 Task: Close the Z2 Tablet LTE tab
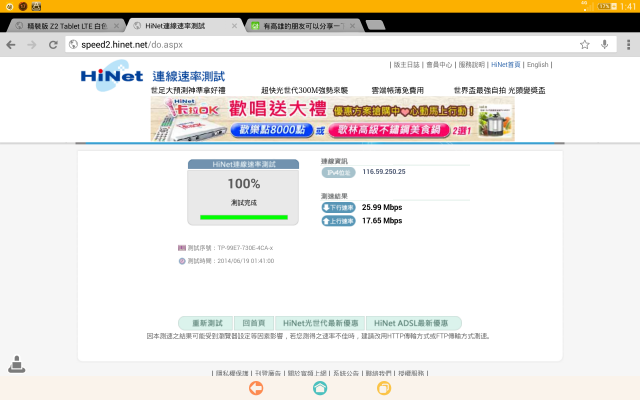(117, 26)
